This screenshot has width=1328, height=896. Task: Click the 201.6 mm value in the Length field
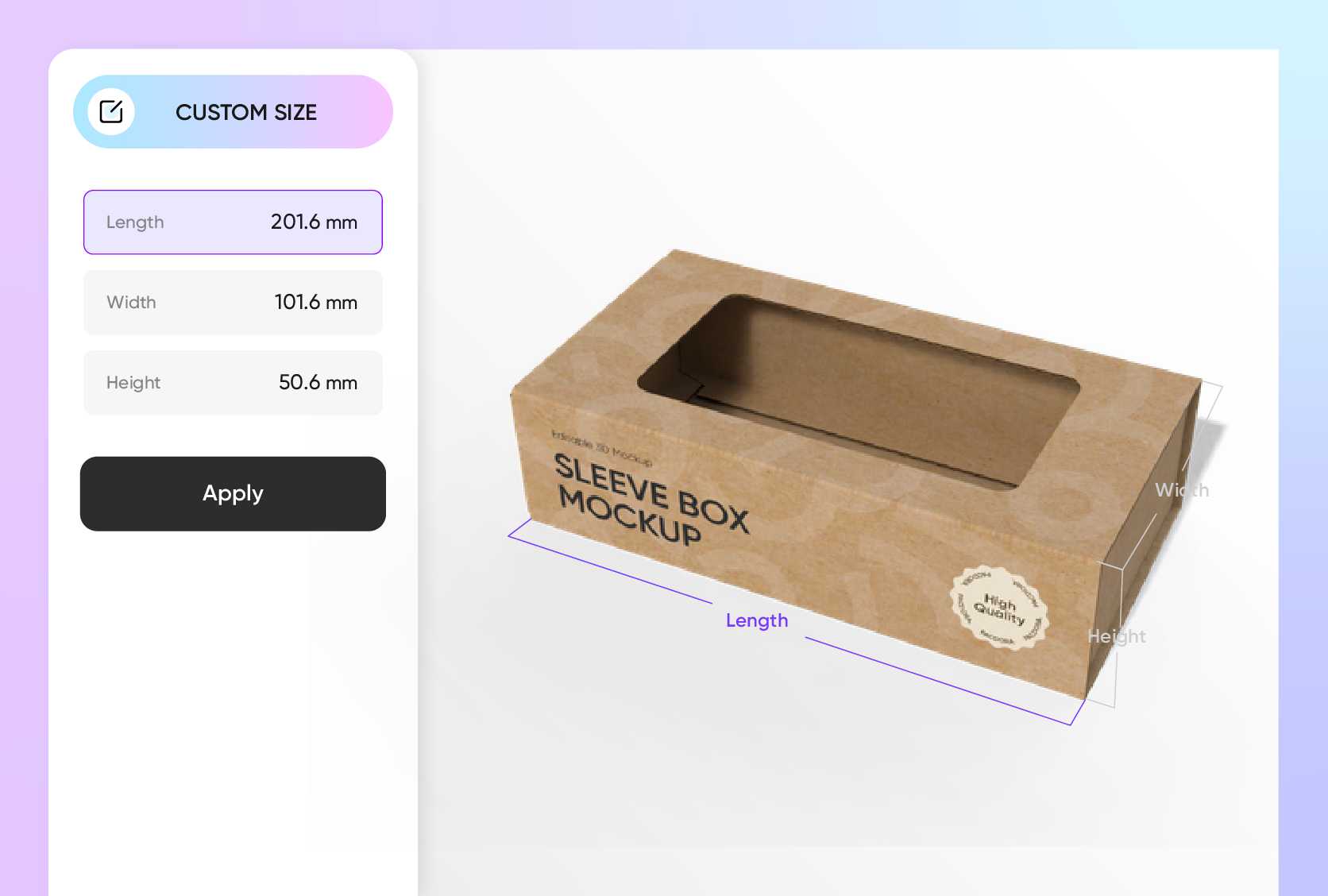tap(314, 222)
